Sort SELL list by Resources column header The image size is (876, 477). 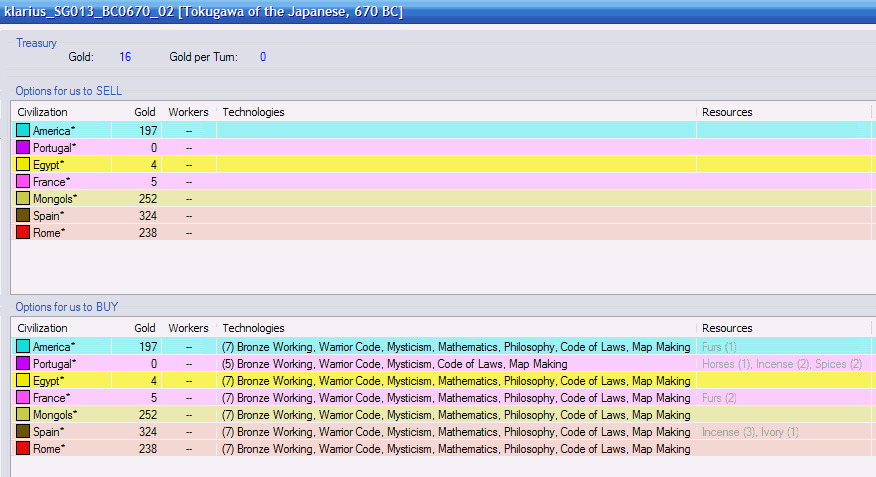click(727, 112)
